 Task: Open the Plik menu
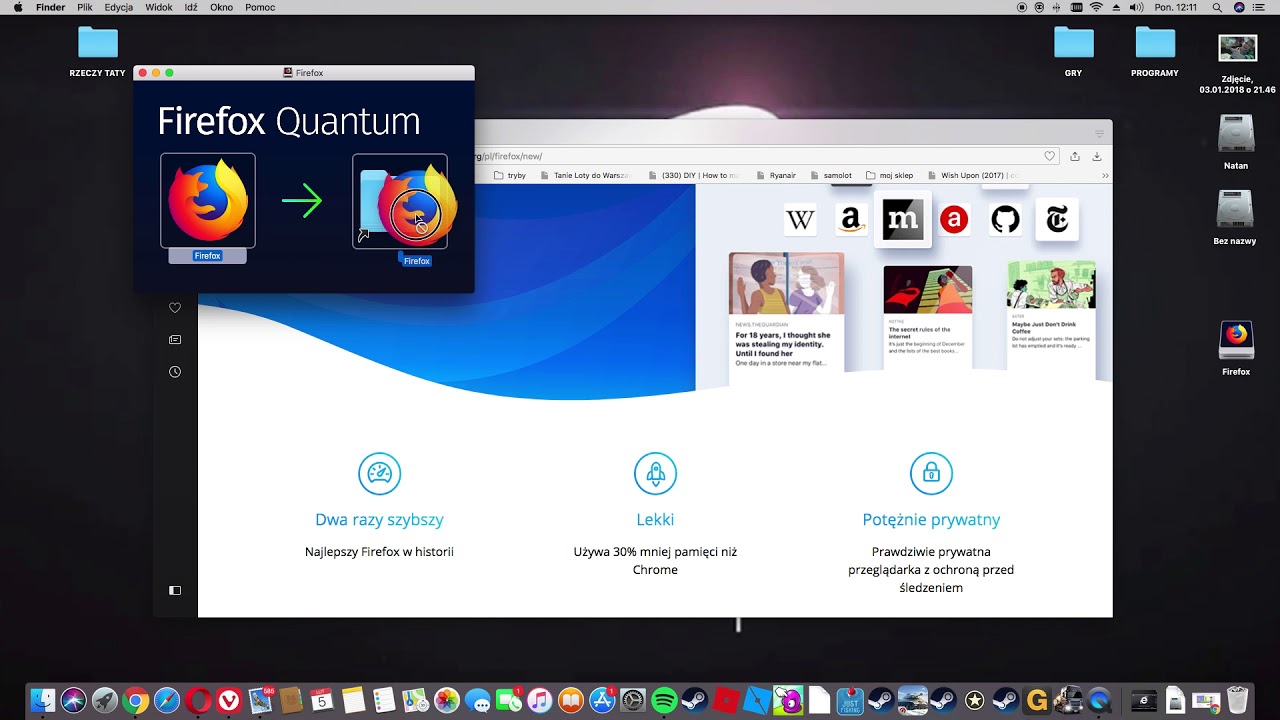coord(85,7)
